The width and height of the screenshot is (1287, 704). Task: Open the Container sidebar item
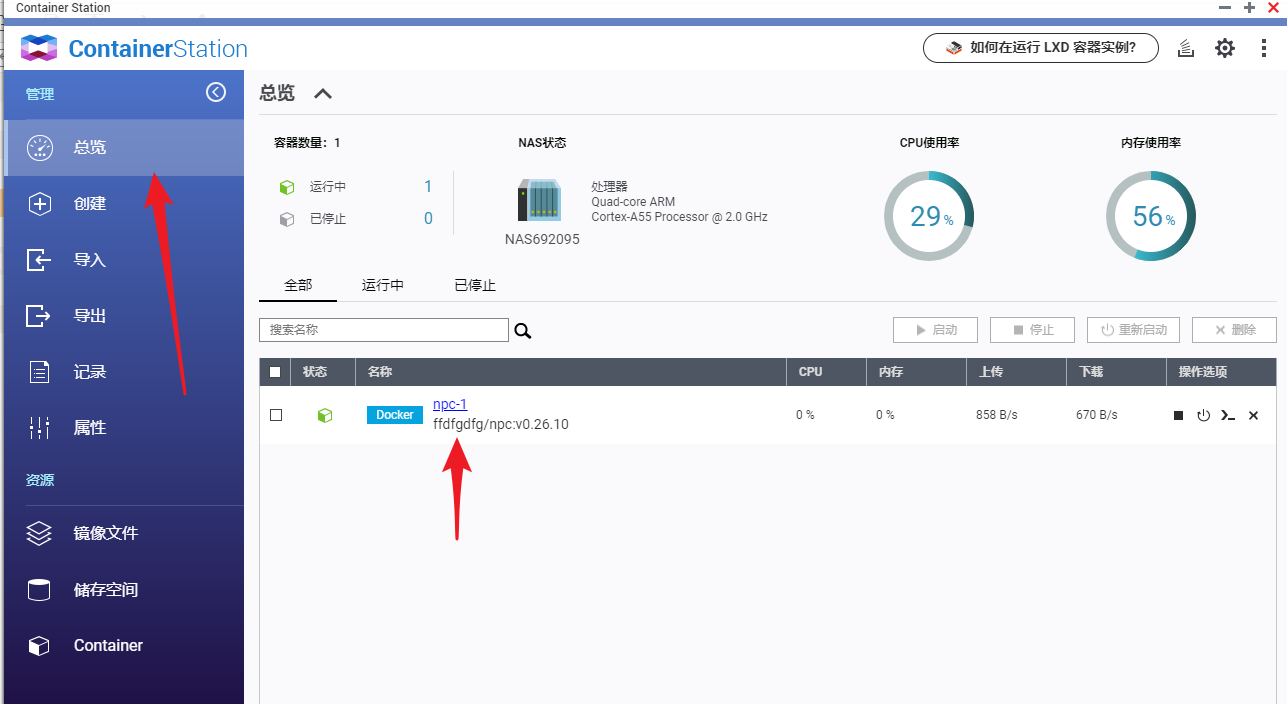(x=124, y=645)
